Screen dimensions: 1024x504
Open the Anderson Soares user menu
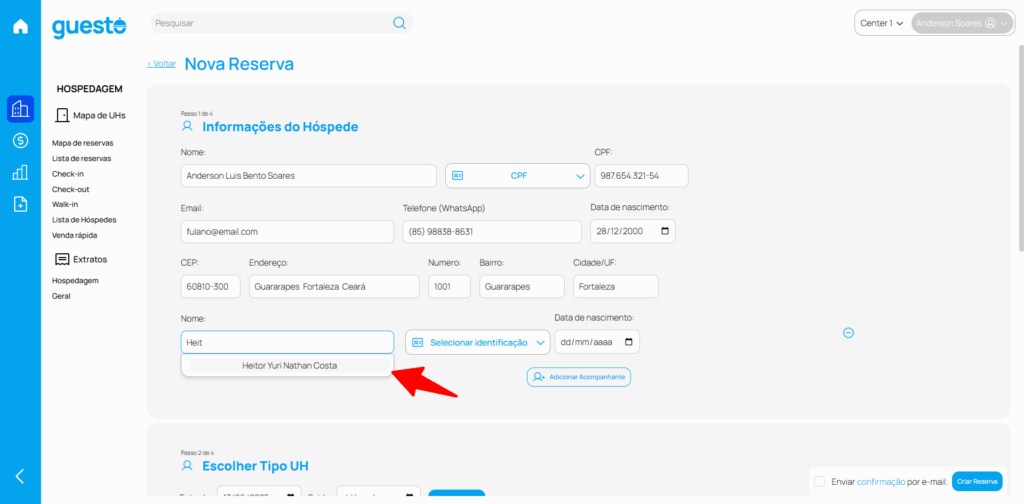click(960, 23)
